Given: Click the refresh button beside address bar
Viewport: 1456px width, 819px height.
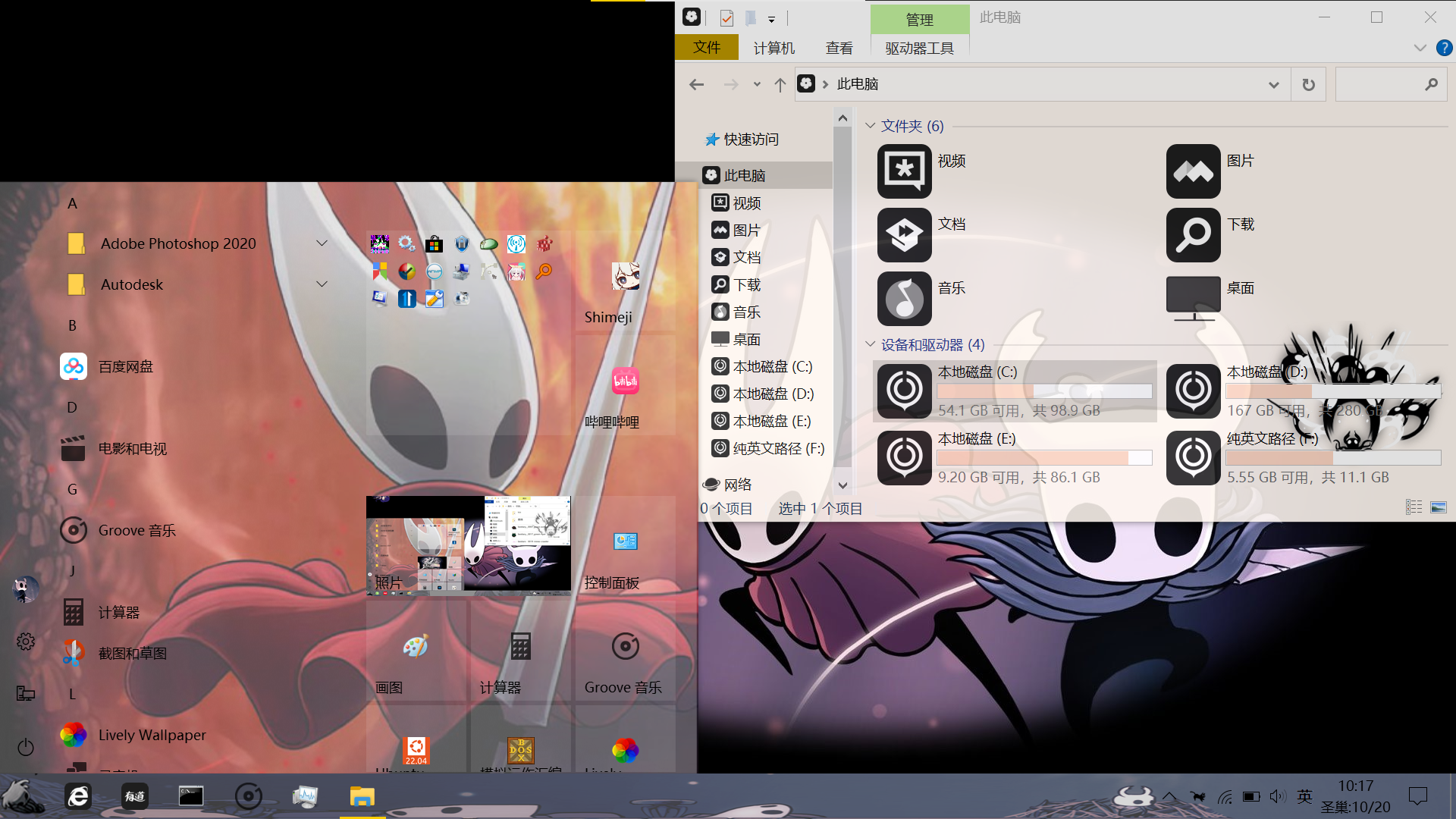Looking at the screenshot, I should (x=1308, y=85).
